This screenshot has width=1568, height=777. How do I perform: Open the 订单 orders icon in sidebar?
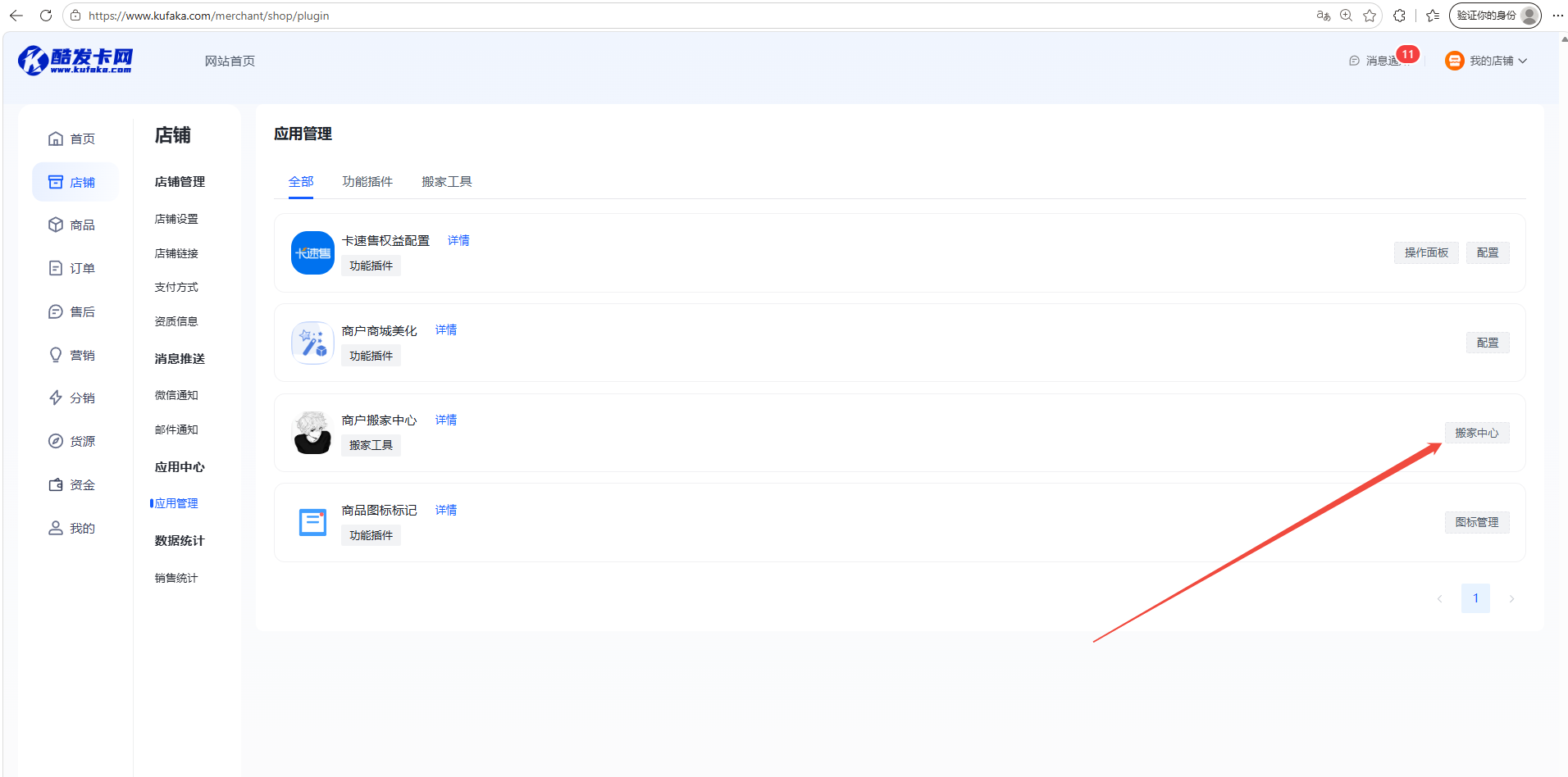pos(56,268)
